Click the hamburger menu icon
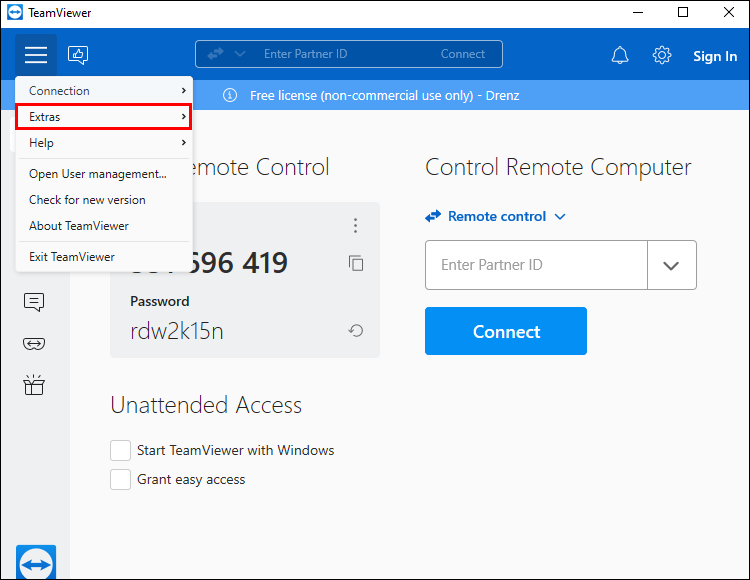The image size is (750, 580). click(x=36, y=55)
